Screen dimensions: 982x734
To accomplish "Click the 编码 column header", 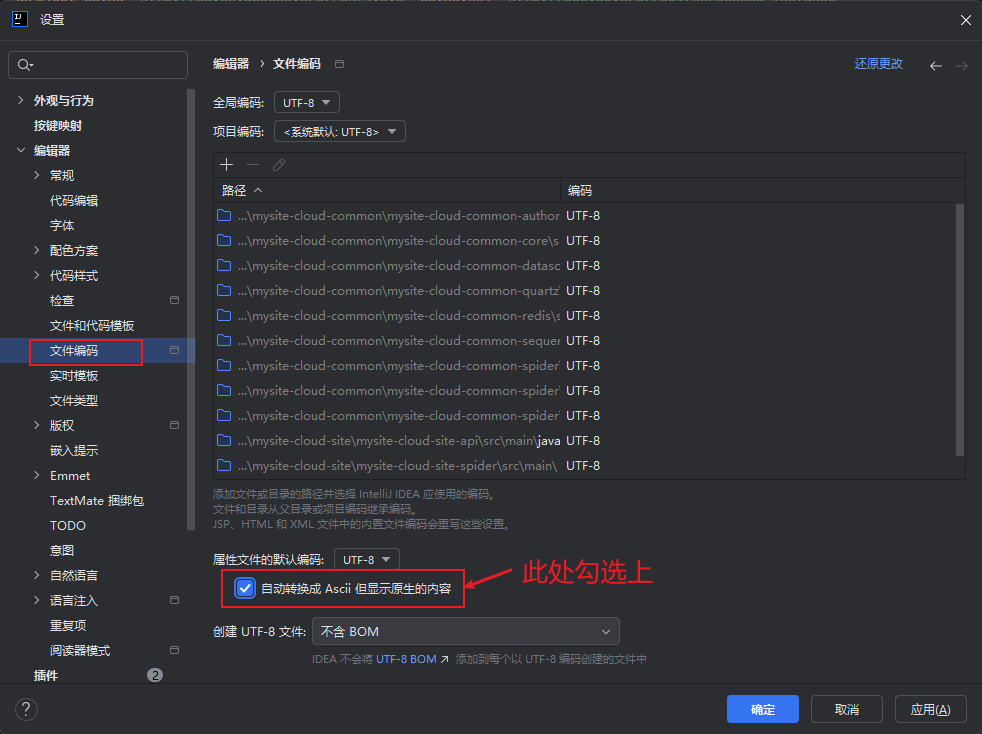I will point(762,190).
